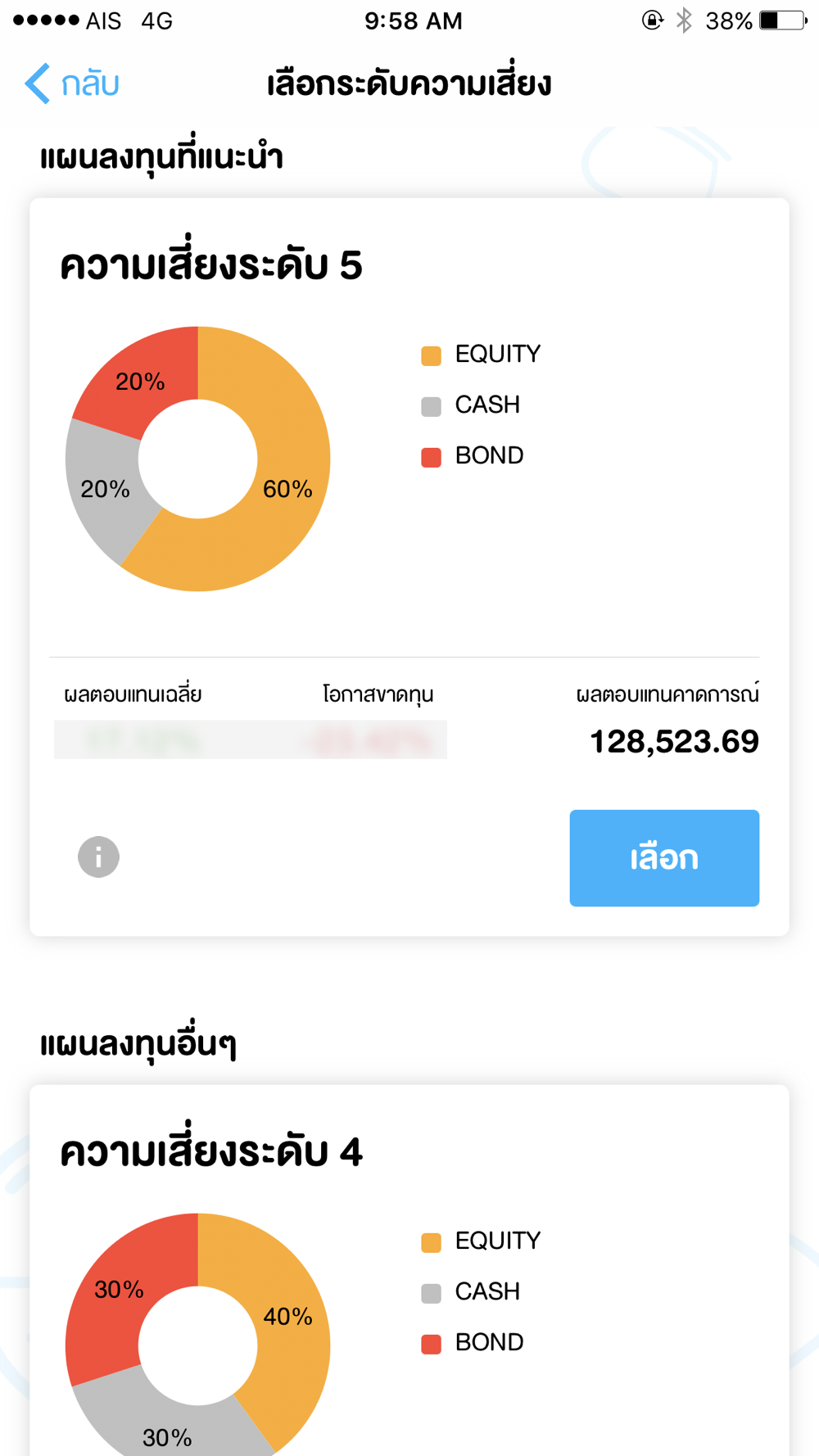Tap the Bluetooth icon in the status bar
The width and height of the screenshot is (819, 1456).
pyautogui.click(x=684, y=20)
